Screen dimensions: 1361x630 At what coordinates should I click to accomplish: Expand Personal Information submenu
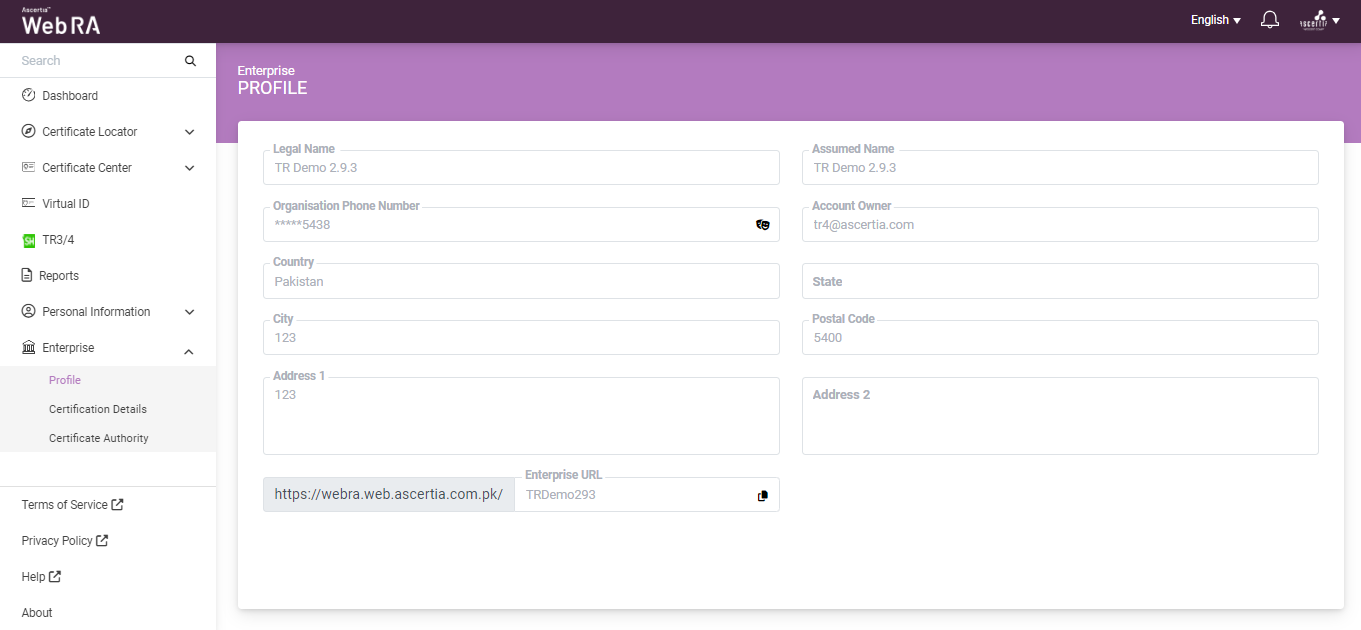pyautogui.click(x=190, y=312)
